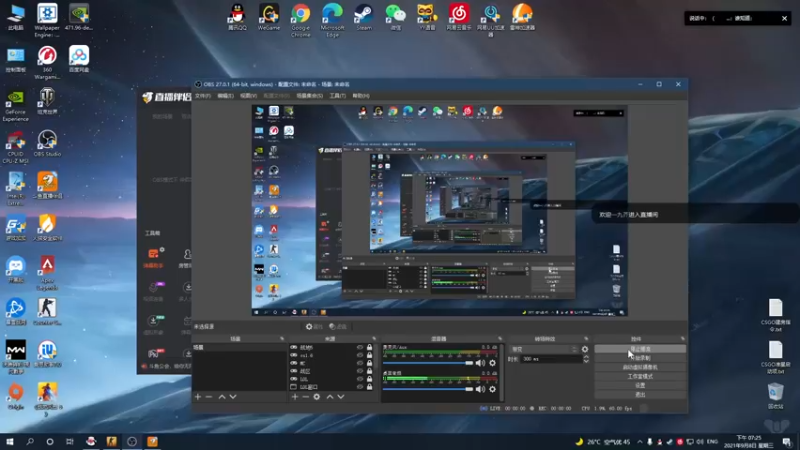Move source down in Sources panel
Screen dimensions: 800x450
point(341,396)
